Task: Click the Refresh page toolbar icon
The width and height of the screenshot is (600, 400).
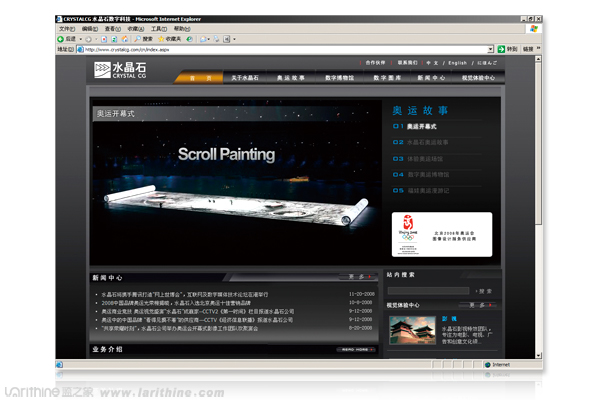Action: [114, 39]
